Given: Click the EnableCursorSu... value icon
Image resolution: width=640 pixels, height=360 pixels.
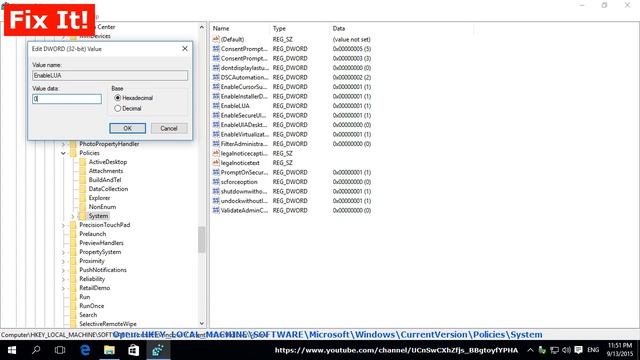Looking at the screenshot, I should coord(216,87).
